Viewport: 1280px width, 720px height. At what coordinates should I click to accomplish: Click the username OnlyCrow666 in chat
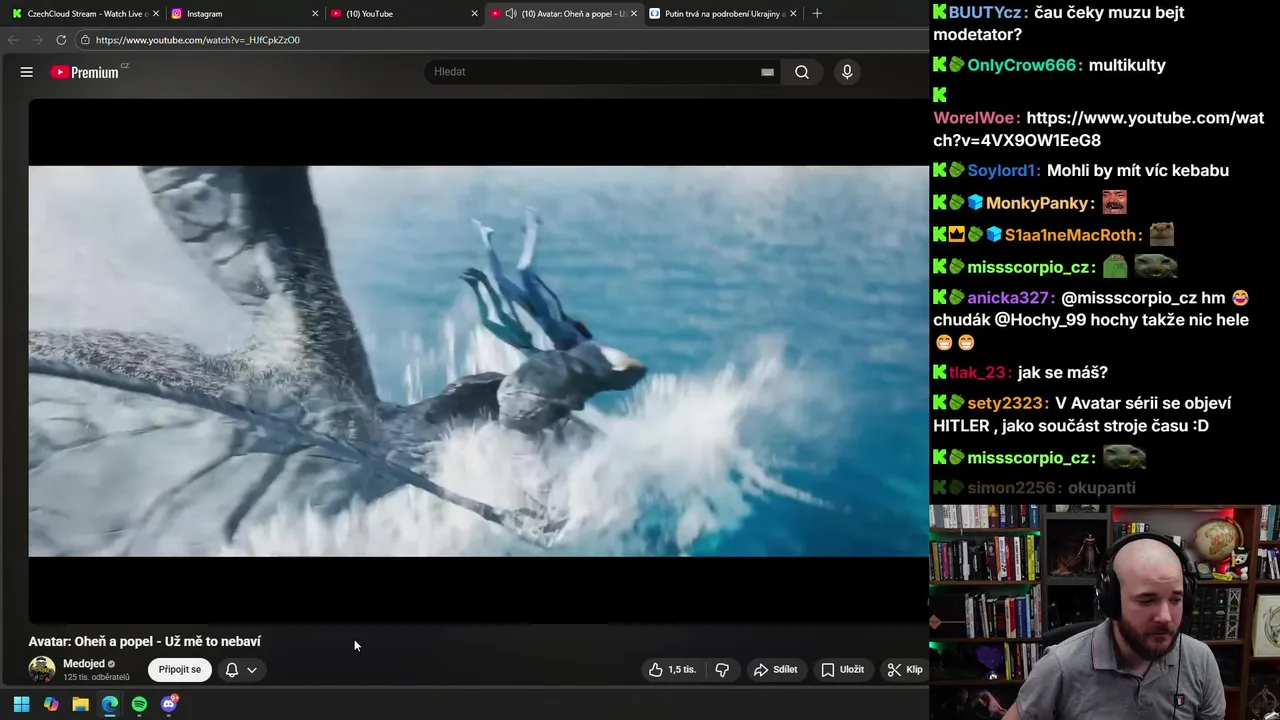point(1024,65)
